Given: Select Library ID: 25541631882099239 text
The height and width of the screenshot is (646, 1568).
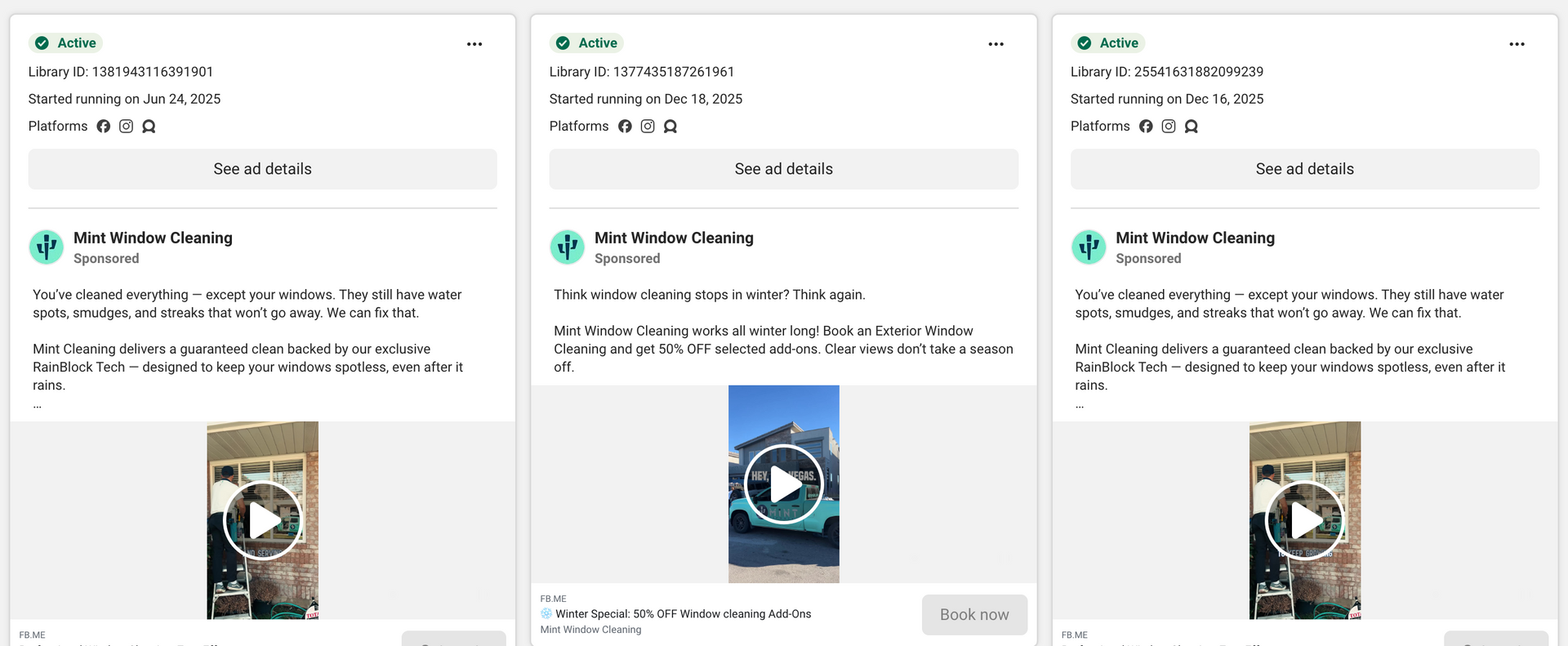Looking at the screenshot, I should tap(1167, 72).
